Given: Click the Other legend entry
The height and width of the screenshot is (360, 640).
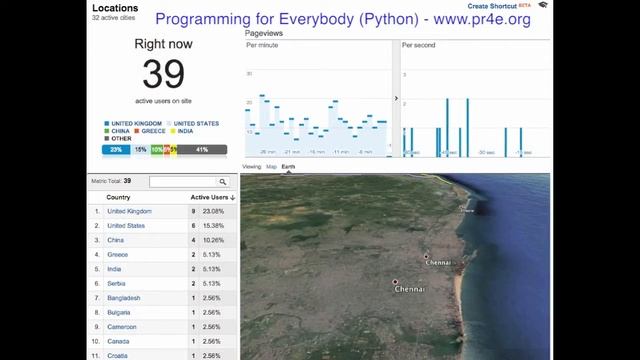Looking at the screenshot, I should point(118,138).
